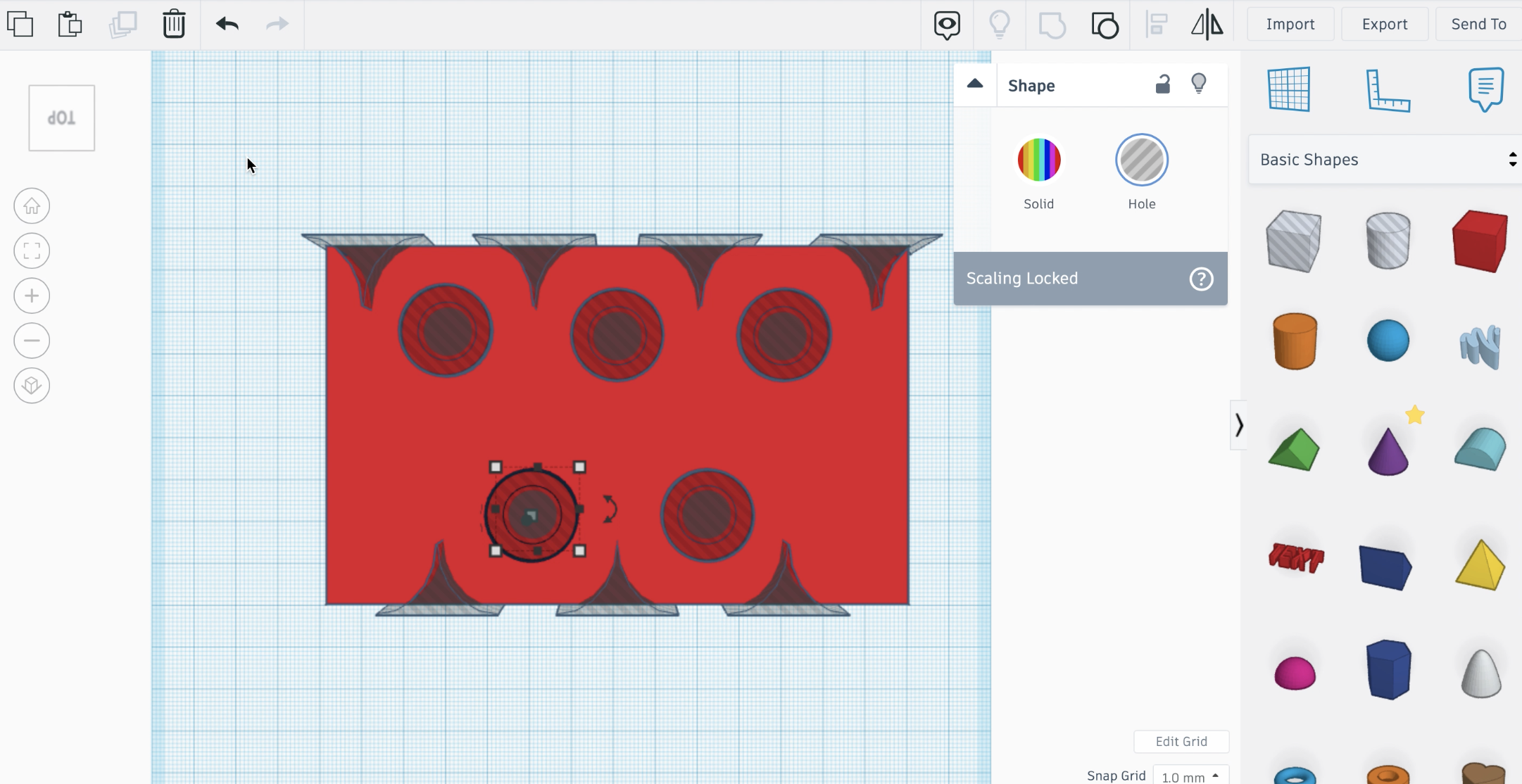Select the Hole striped swatch
The width and height of the screenshot is (1522, 784).
tap(1142, 160)
